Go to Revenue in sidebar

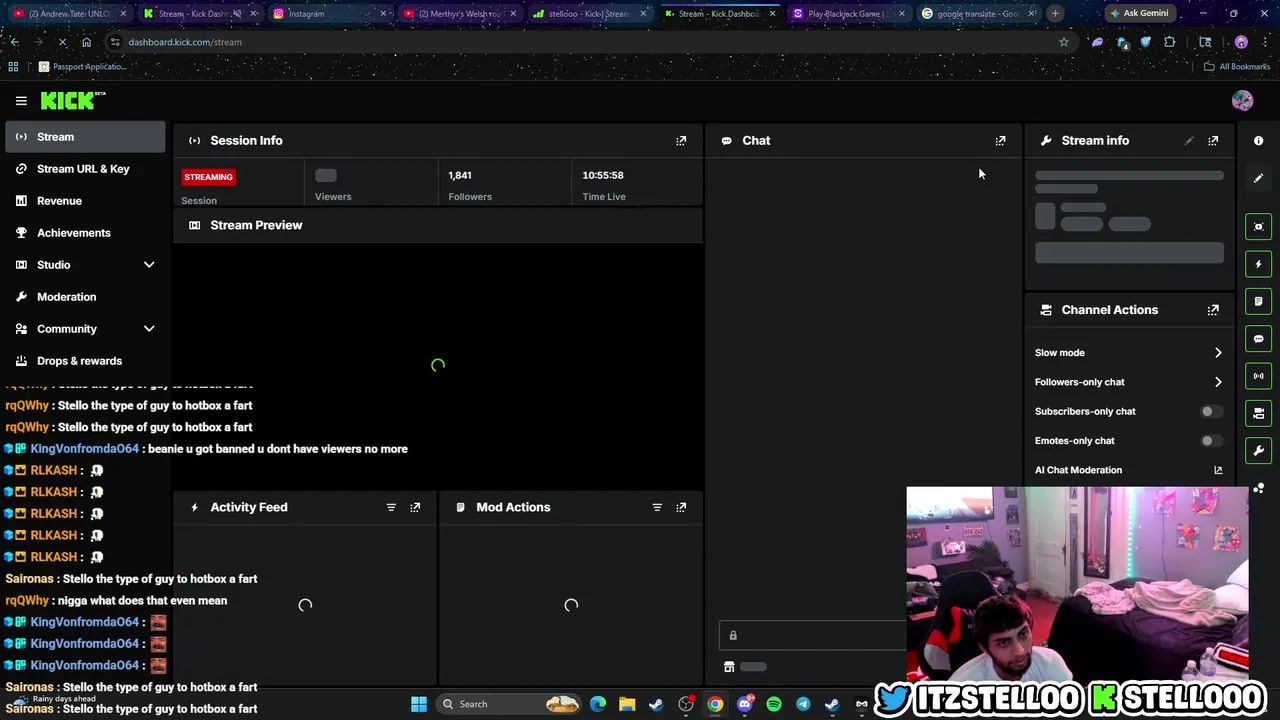click(85, 201)
